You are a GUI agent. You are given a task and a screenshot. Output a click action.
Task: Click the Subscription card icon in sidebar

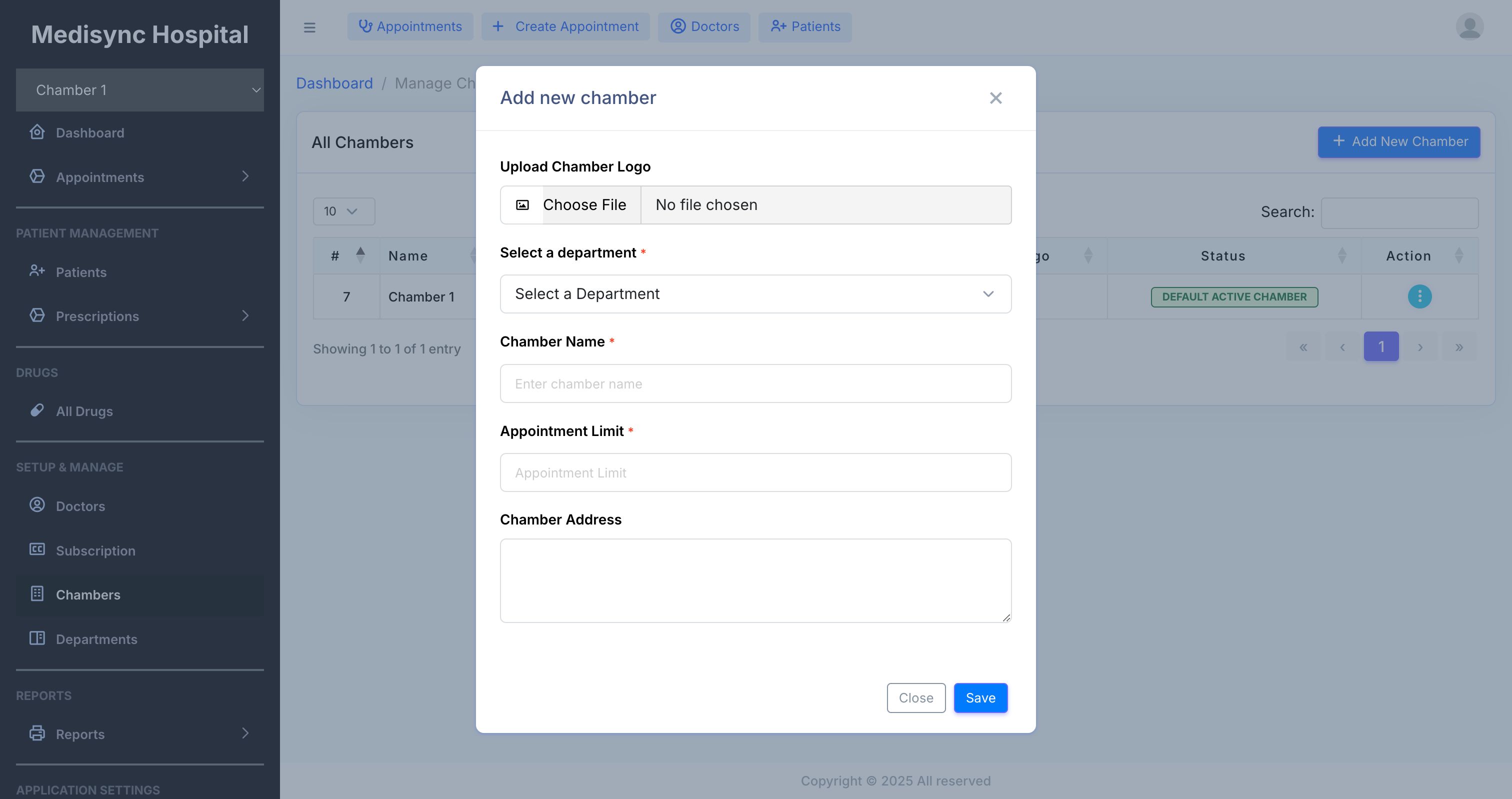(x=37, y=549)
